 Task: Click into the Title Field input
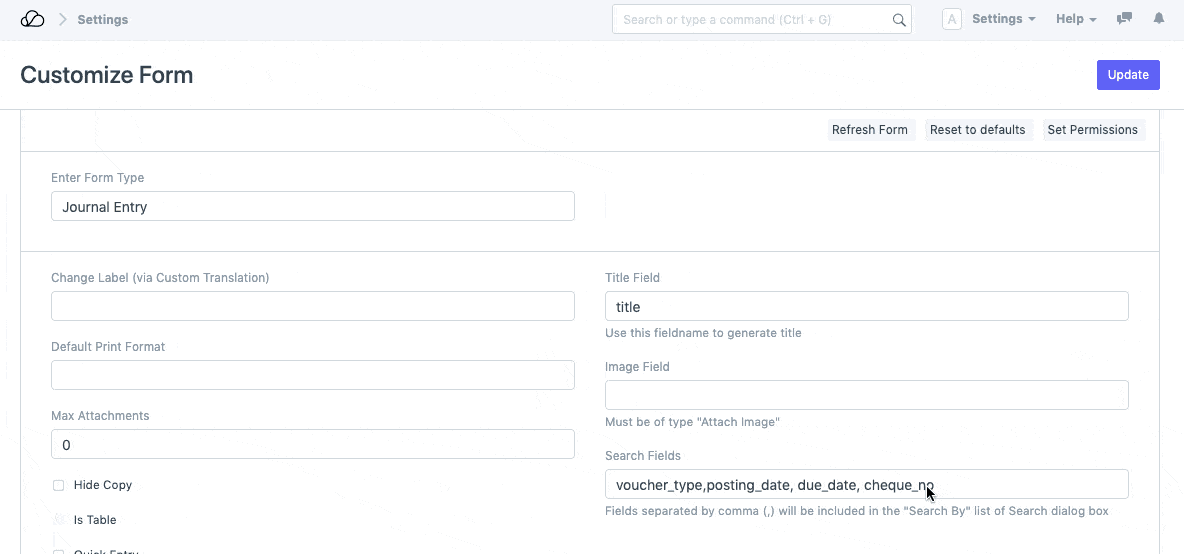[866, 306]
